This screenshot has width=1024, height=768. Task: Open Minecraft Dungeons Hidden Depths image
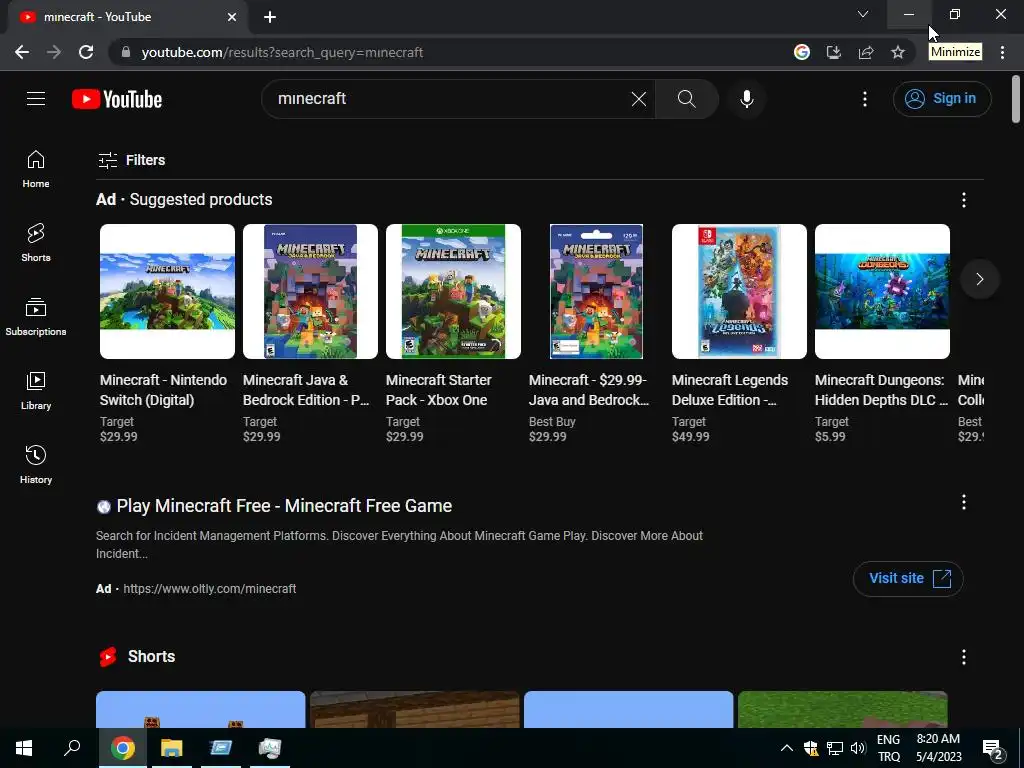click(x=882, y=291)
